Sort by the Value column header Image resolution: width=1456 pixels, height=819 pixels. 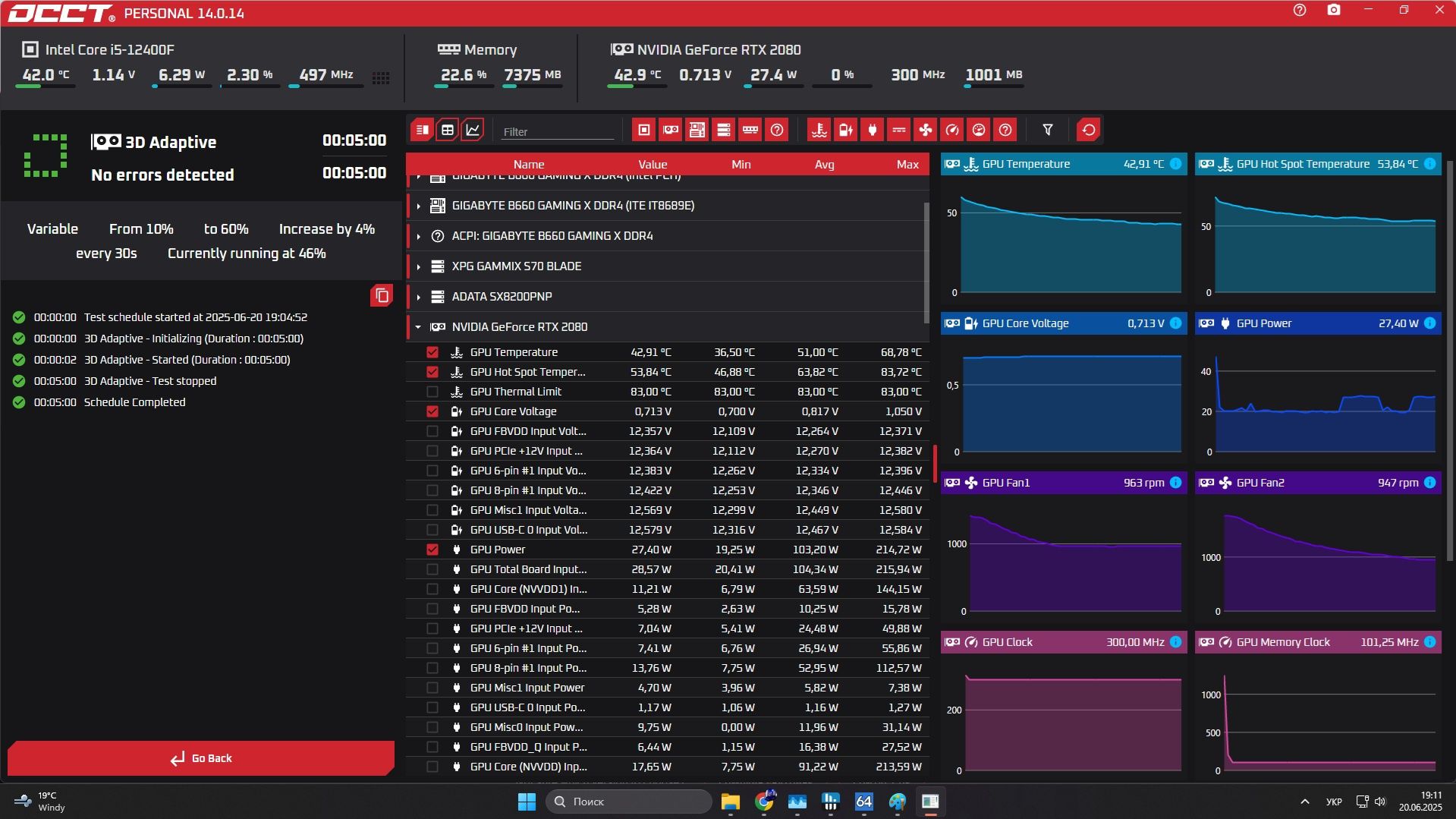[x=653, y=164]
